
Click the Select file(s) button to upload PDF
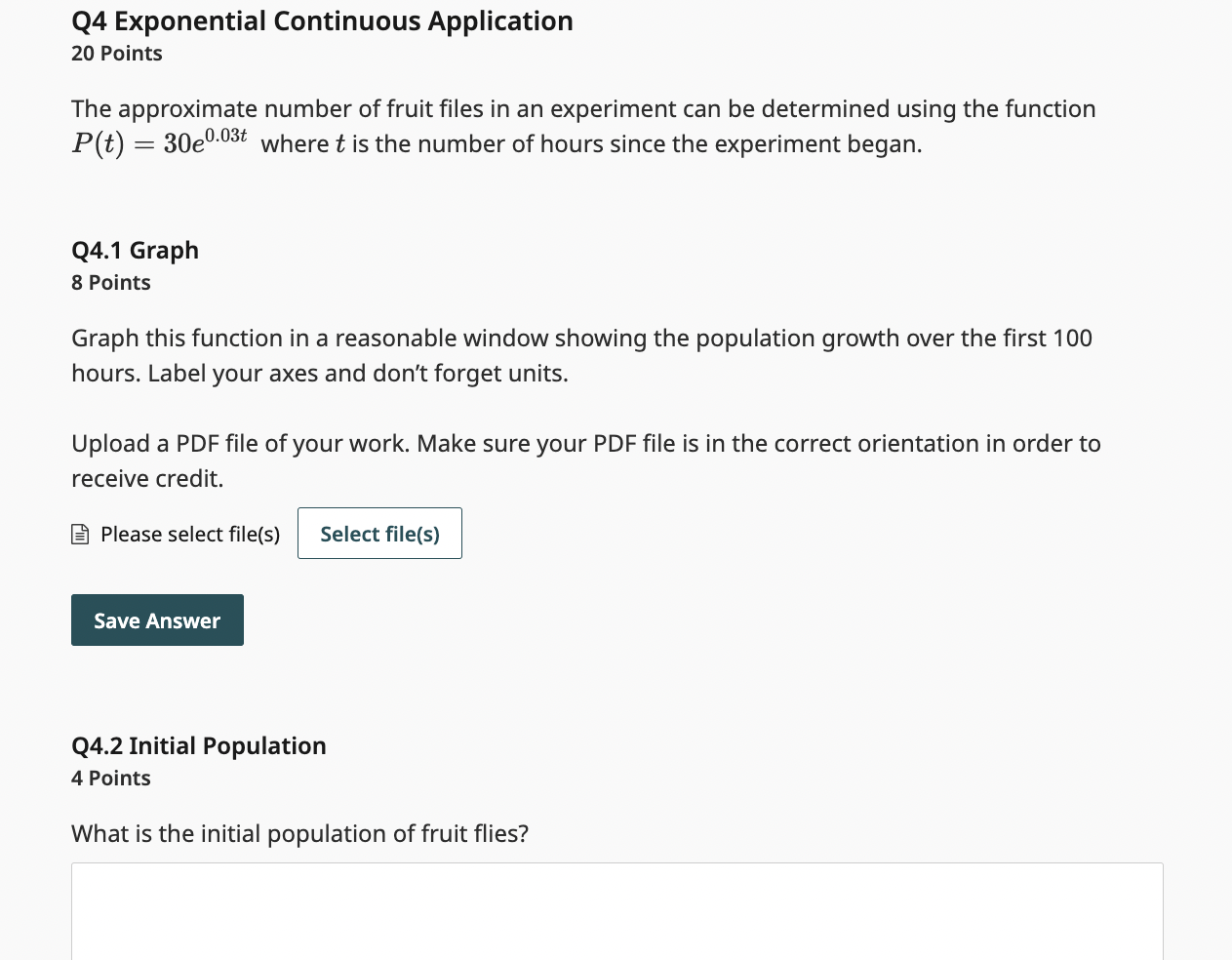(379, 534)
